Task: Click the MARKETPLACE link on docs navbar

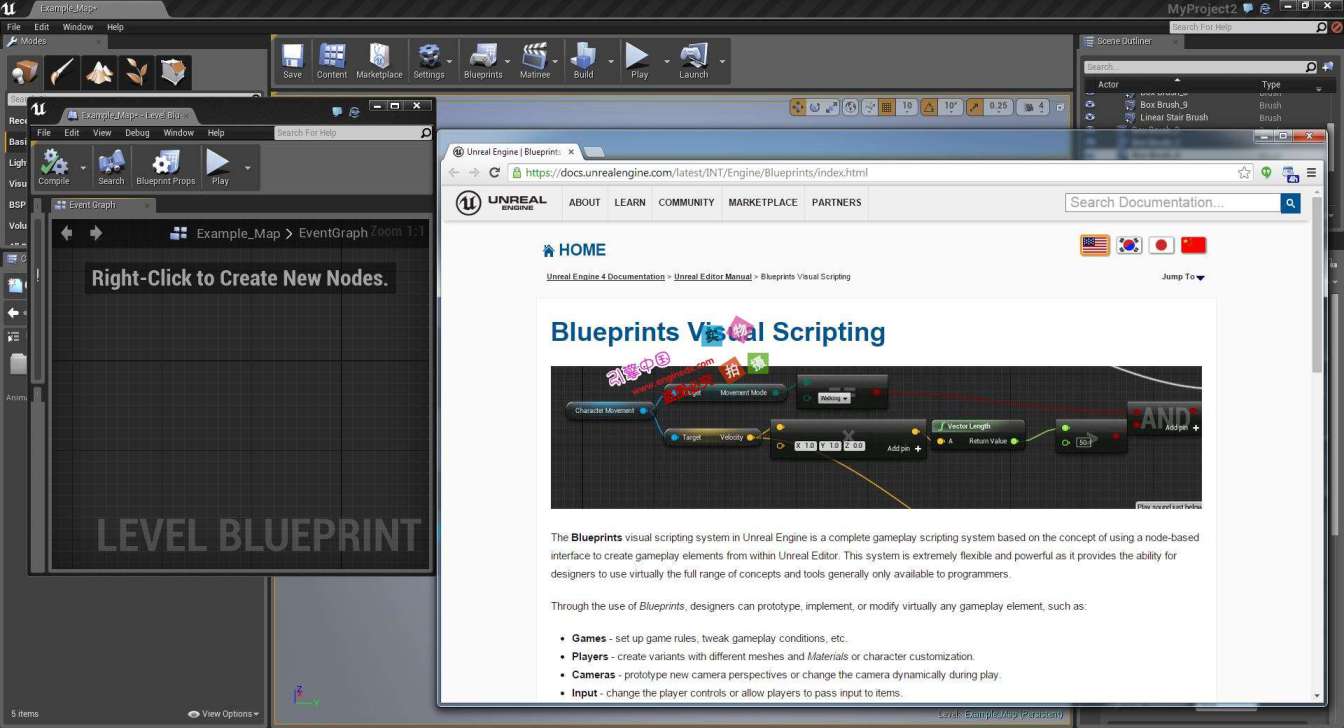Action: pyautogui.click(x=763, y=203)
